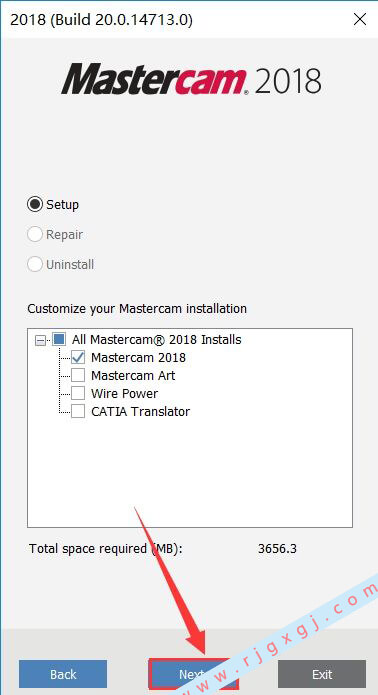
Task: Choose the Repair radio option
Action: (35, 234)
